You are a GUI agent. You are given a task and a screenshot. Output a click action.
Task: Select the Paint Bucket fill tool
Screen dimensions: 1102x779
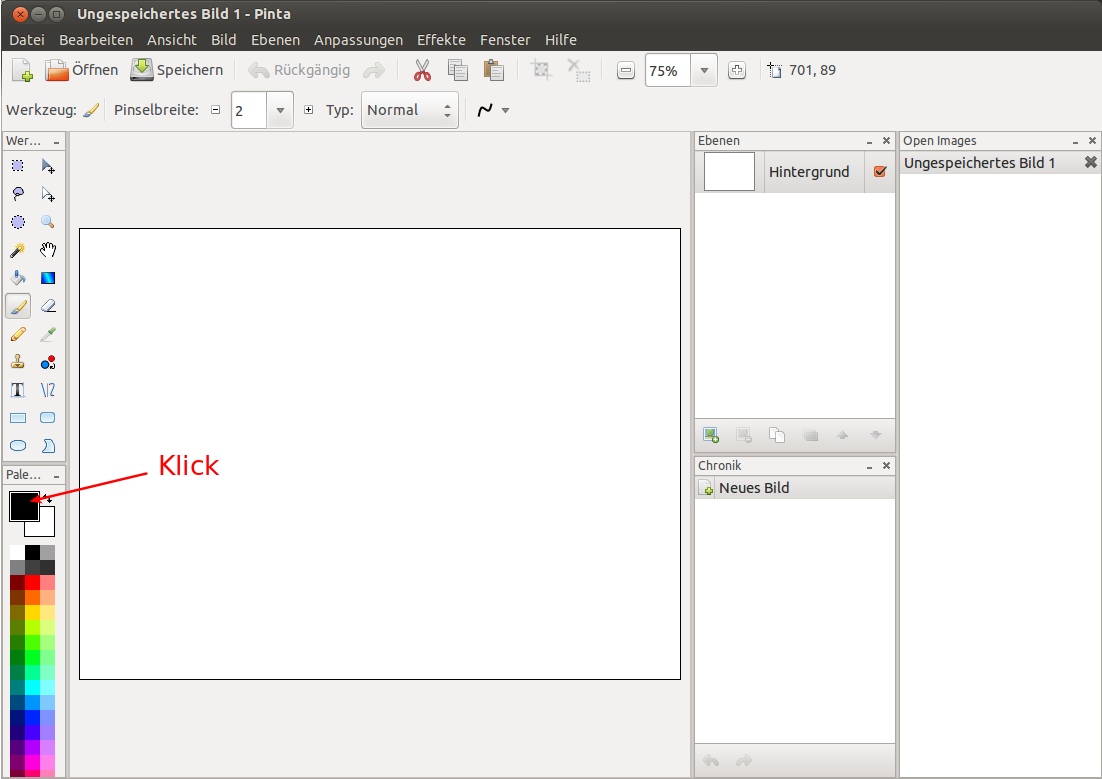click(x=18, y=278)
